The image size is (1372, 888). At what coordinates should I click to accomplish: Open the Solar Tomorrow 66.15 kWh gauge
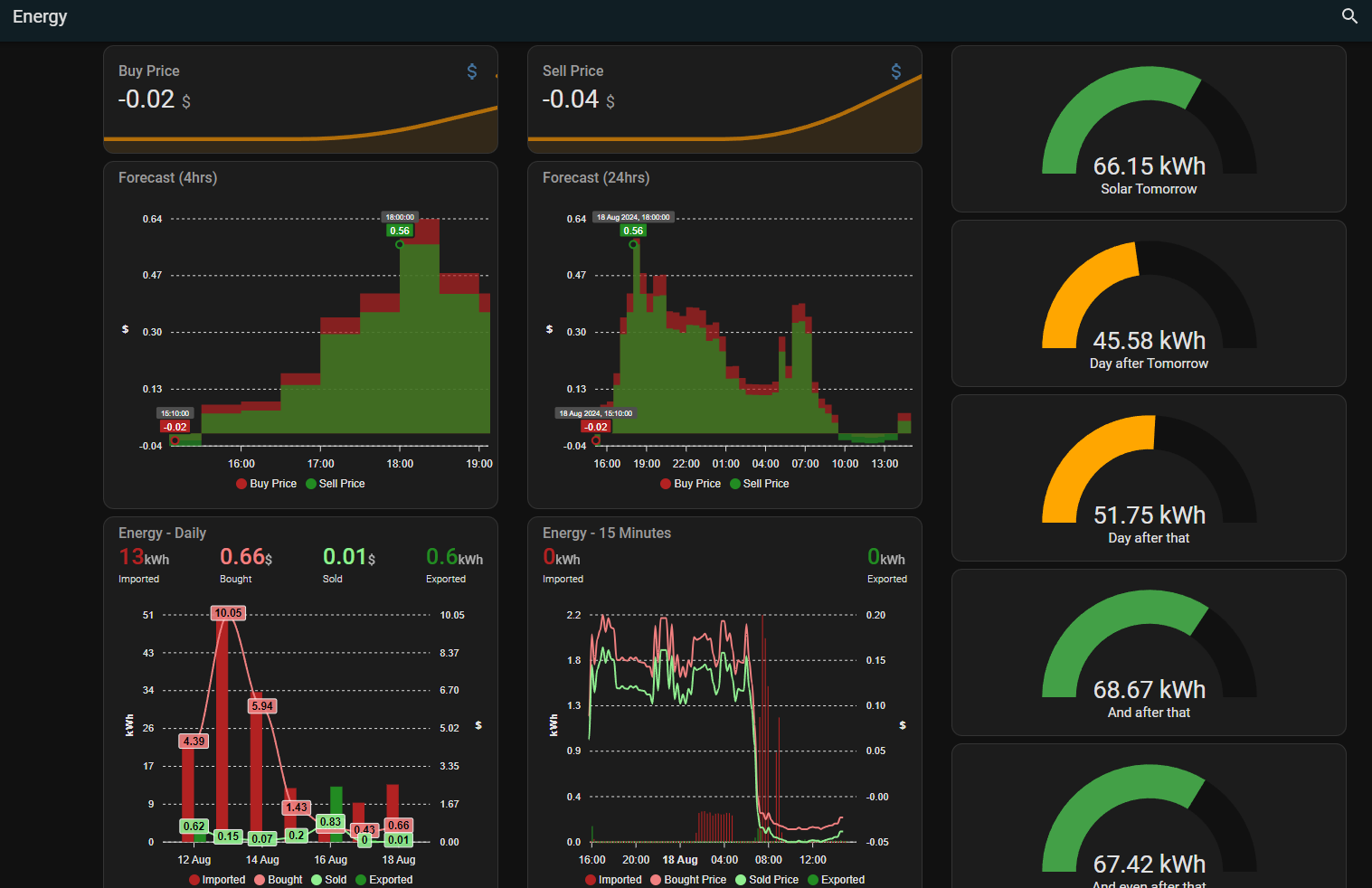[x=1149, y=129]
